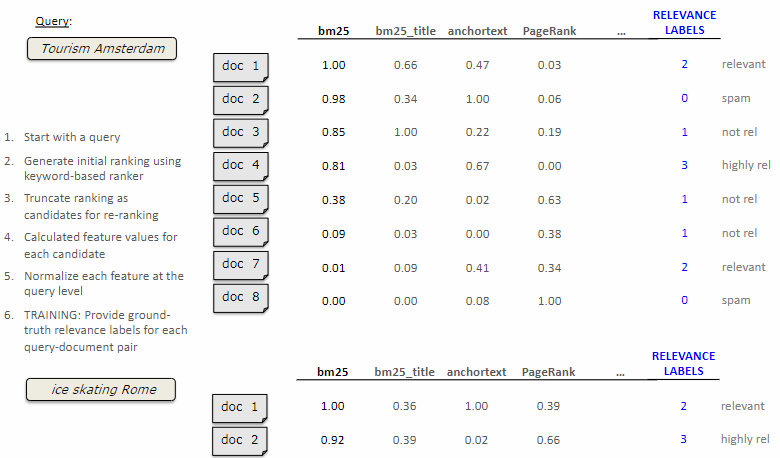Image resolution: width=780 pixels, height=458 pixels.
Task: Click relevance label 3 beside highly rel, top table
Action: tap(684, 165)
